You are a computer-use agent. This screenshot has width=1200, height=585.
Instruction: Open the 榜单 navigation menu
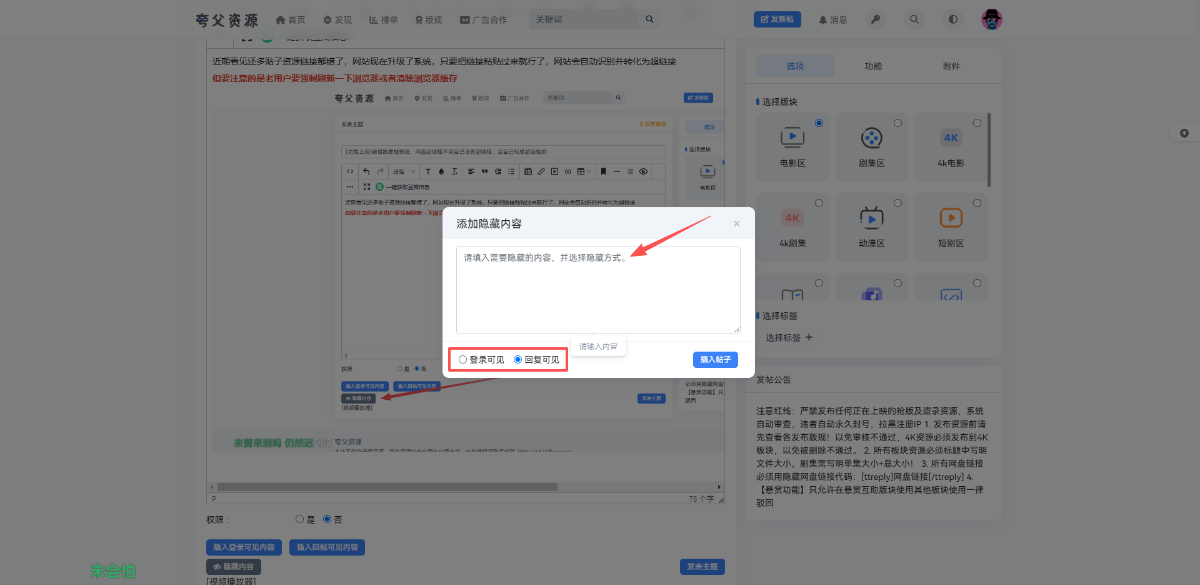[x=383, y=19]
